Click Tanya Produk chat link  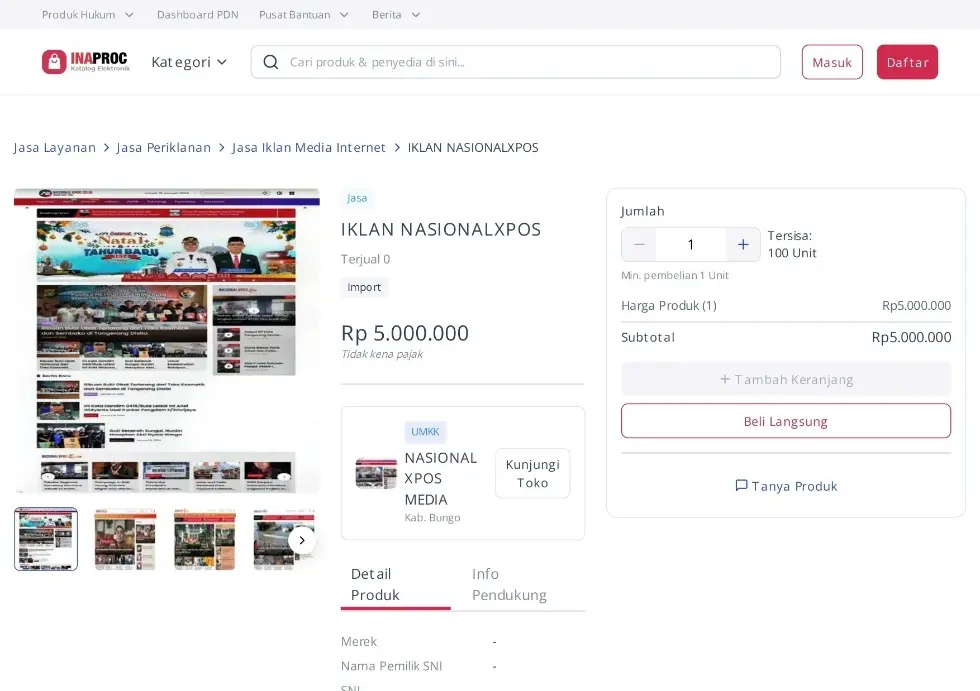coord(786,486)
